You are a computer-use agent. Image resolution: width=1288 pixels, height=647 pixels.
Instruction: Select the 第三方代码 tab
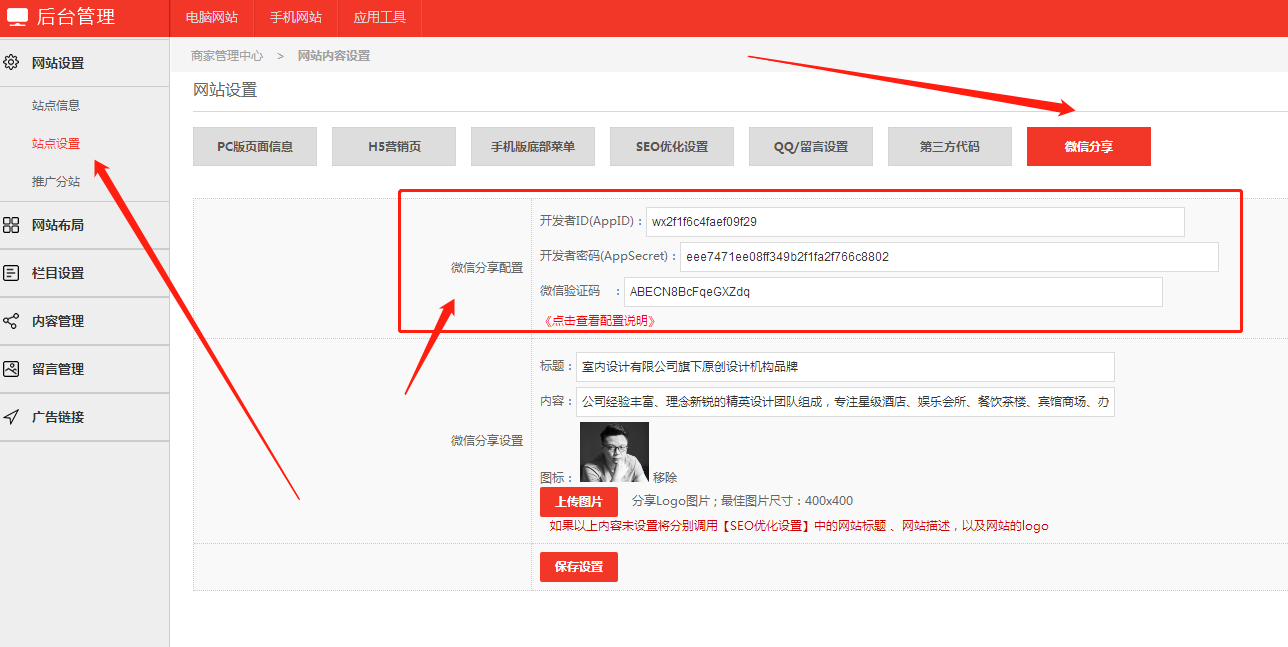pos(949,147)
